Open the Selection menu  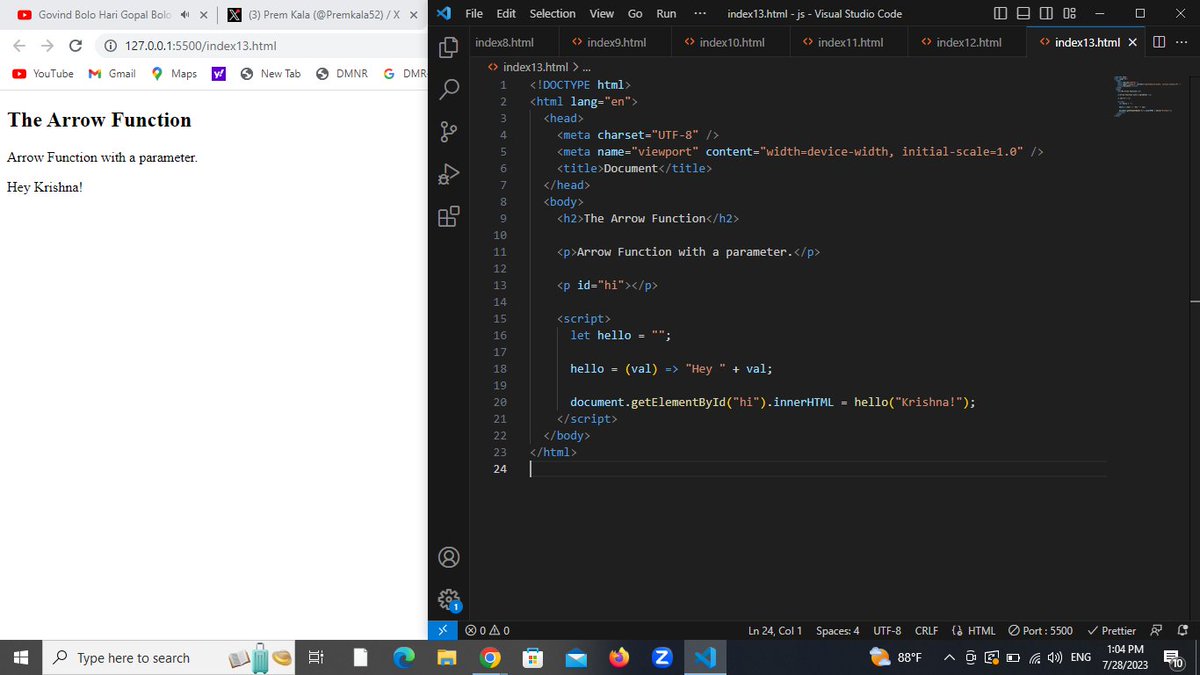coord(552,14)
